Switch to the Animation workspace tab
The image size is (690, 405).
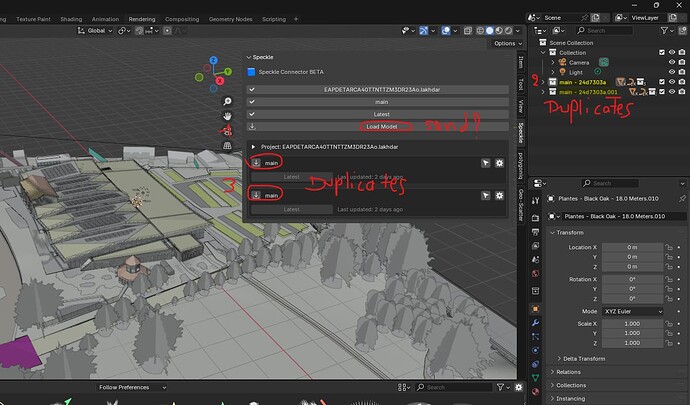pyautogui.click(x=105, y=19)
